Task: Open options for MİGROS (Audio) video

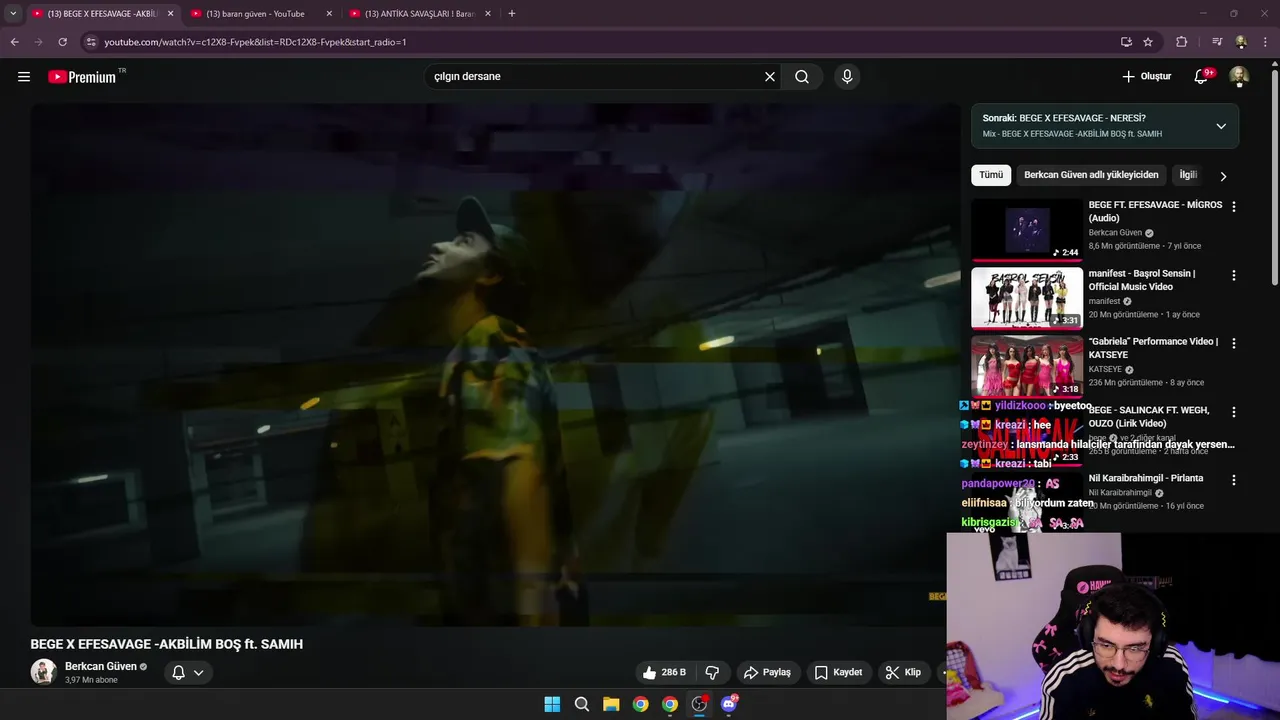Action: click(1233, 206)
